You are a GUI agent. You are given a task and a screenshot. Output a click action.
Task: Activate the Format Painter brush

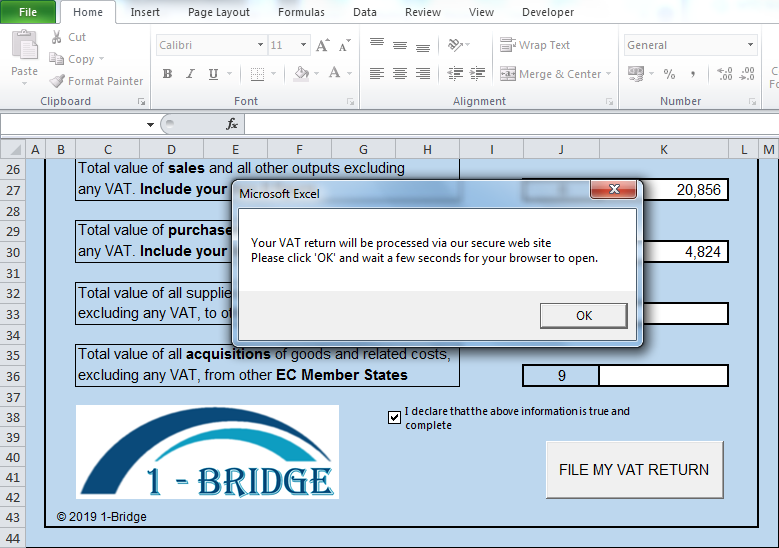tap(57, 80)
